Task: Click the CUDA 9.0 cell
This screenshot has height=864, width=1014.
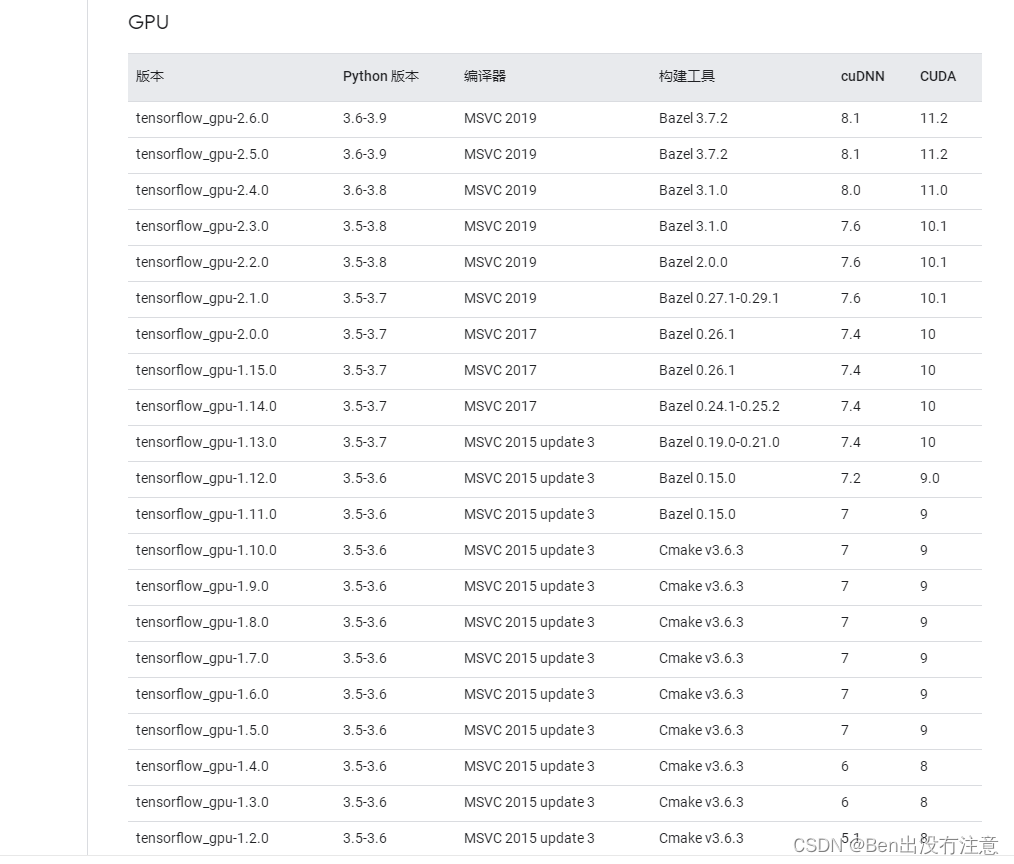Action: pyautogui.click(x=930, y=479)
